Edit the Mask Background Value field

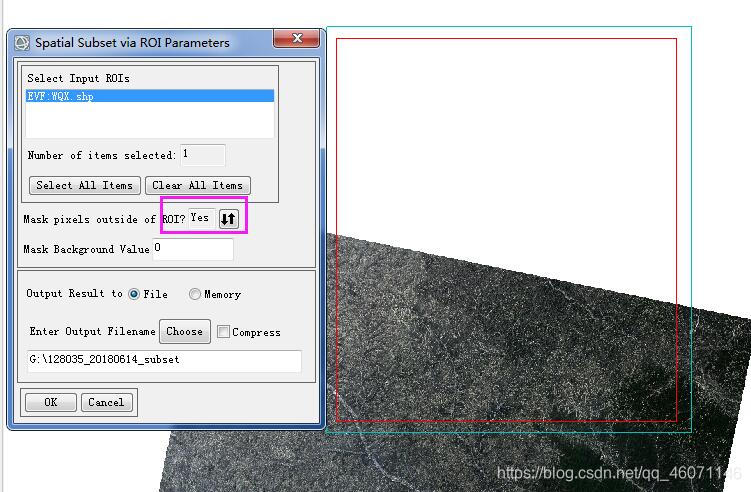tap(193, 249)
